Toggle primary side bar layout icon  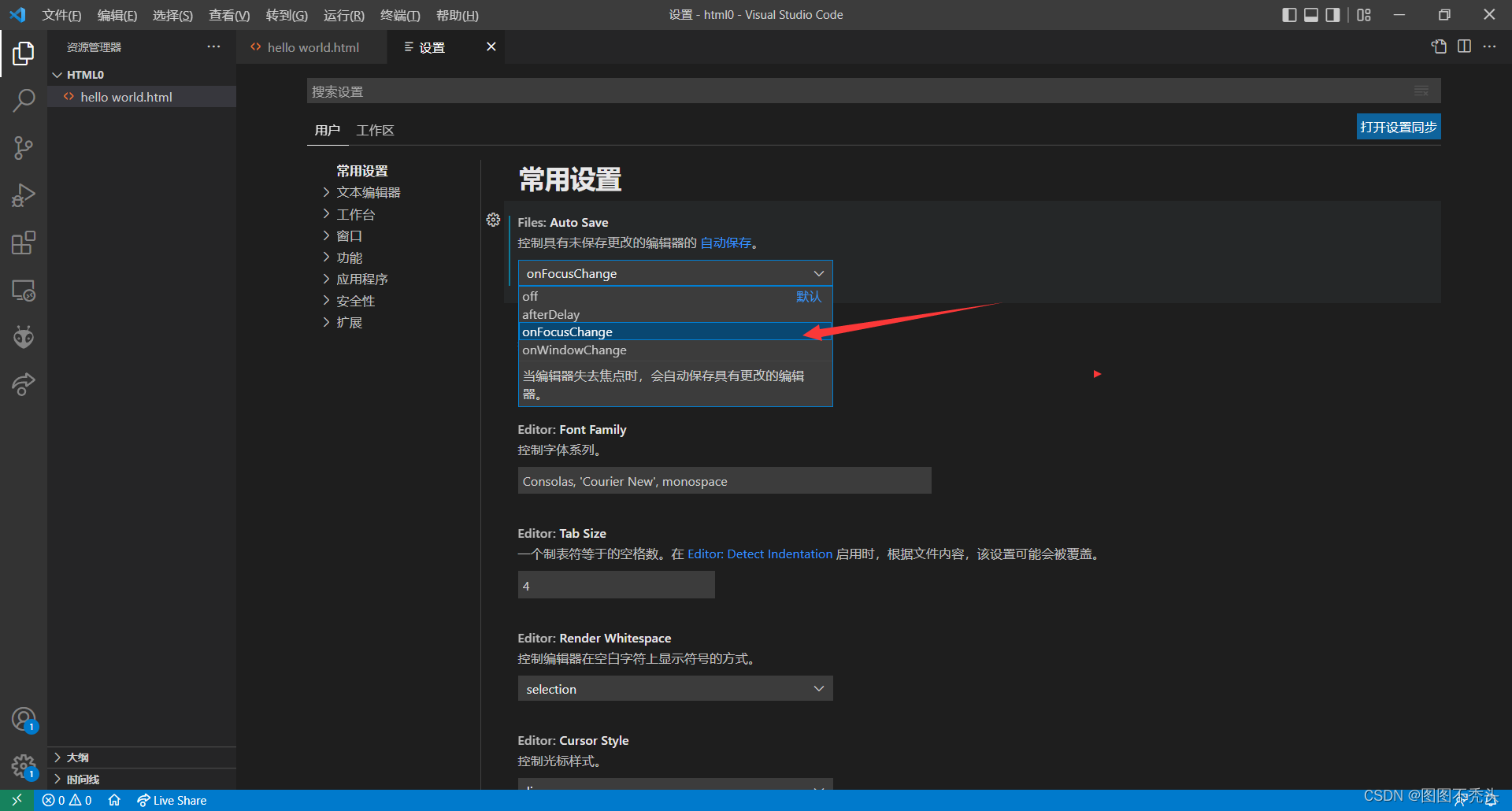[1289, 15]
